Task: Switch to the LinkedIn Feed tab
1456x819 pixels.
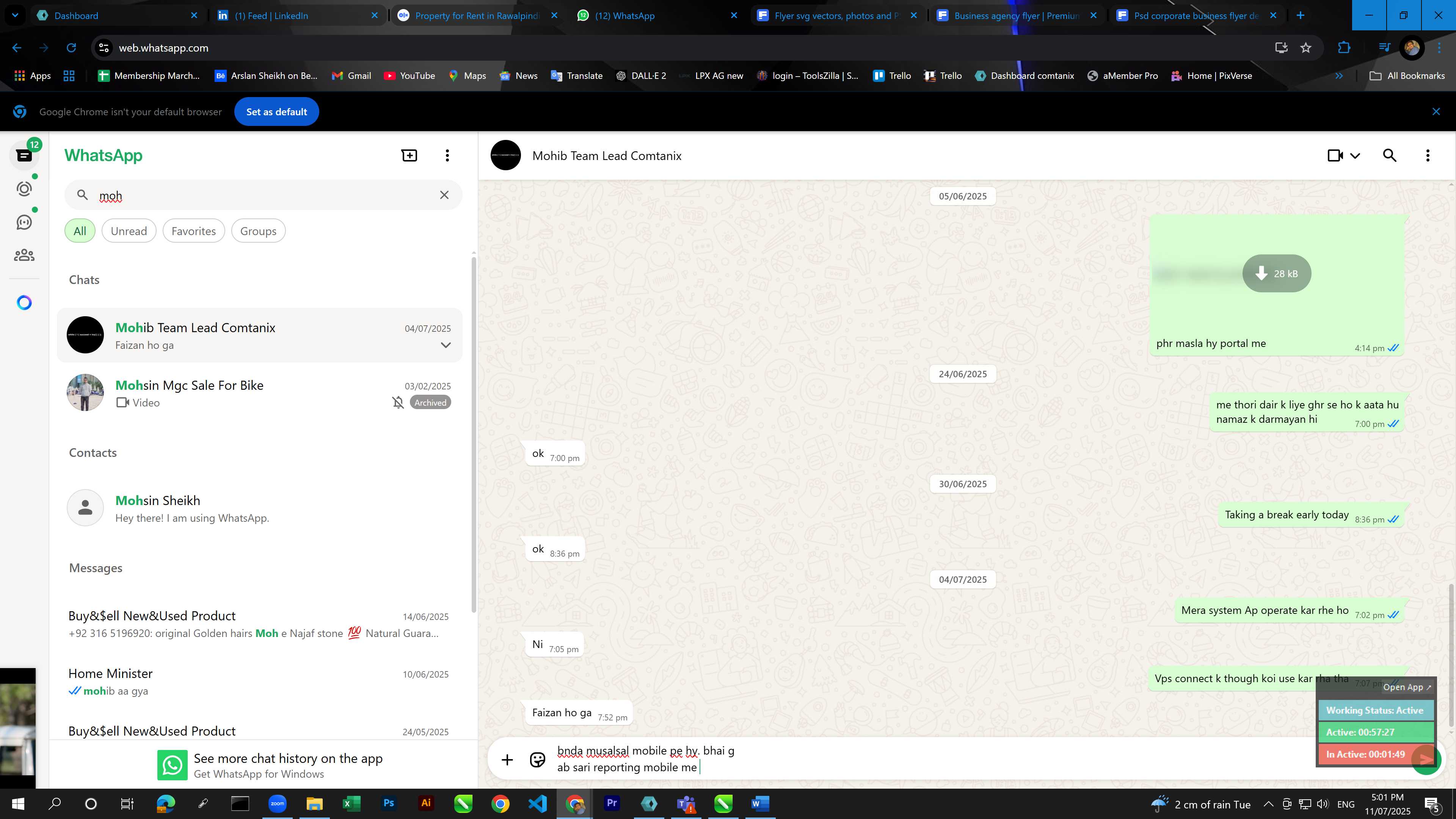Action: coord(298,15)
